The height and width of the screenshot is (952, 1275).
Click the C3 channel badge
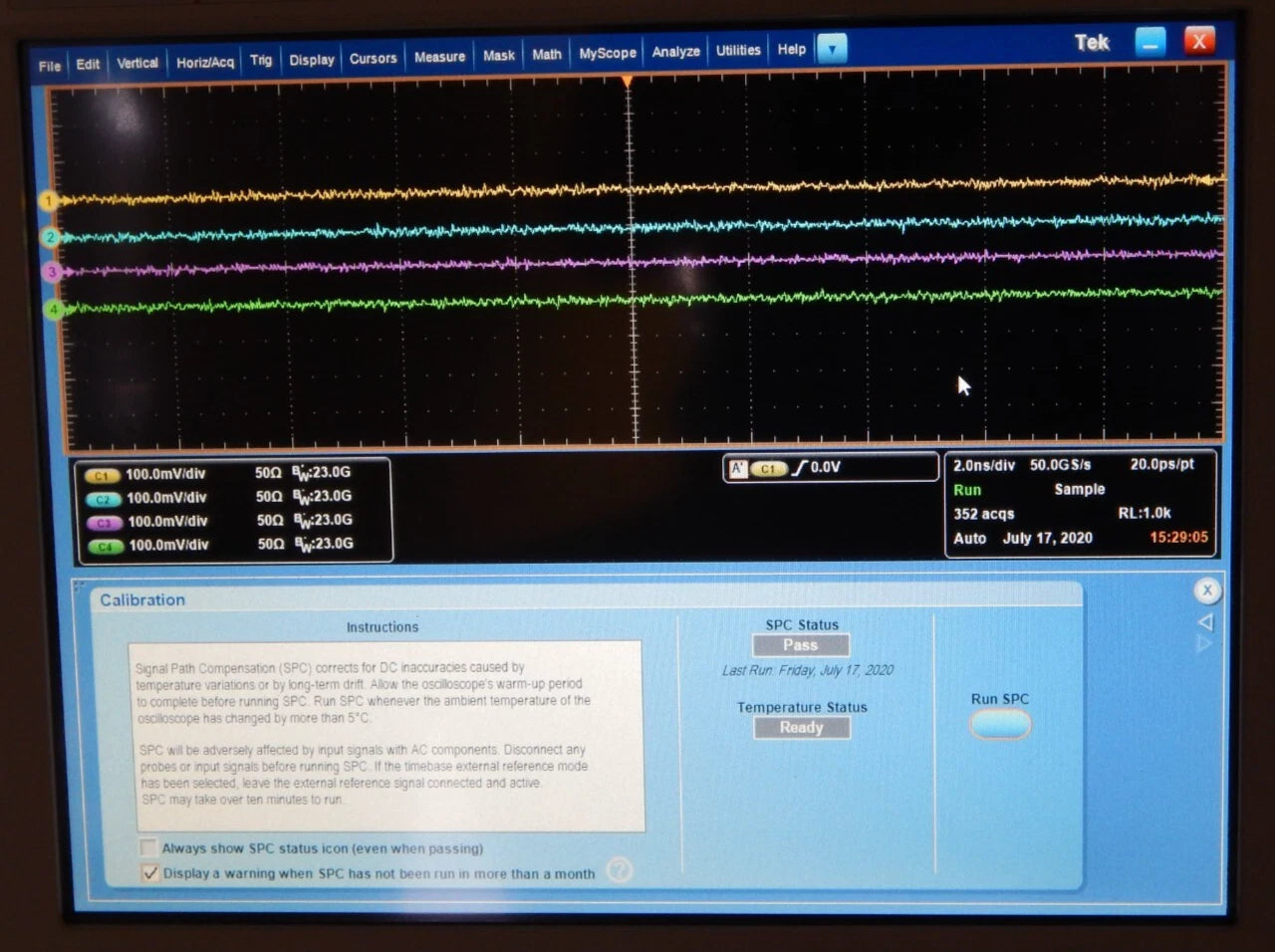pos(104,522)
